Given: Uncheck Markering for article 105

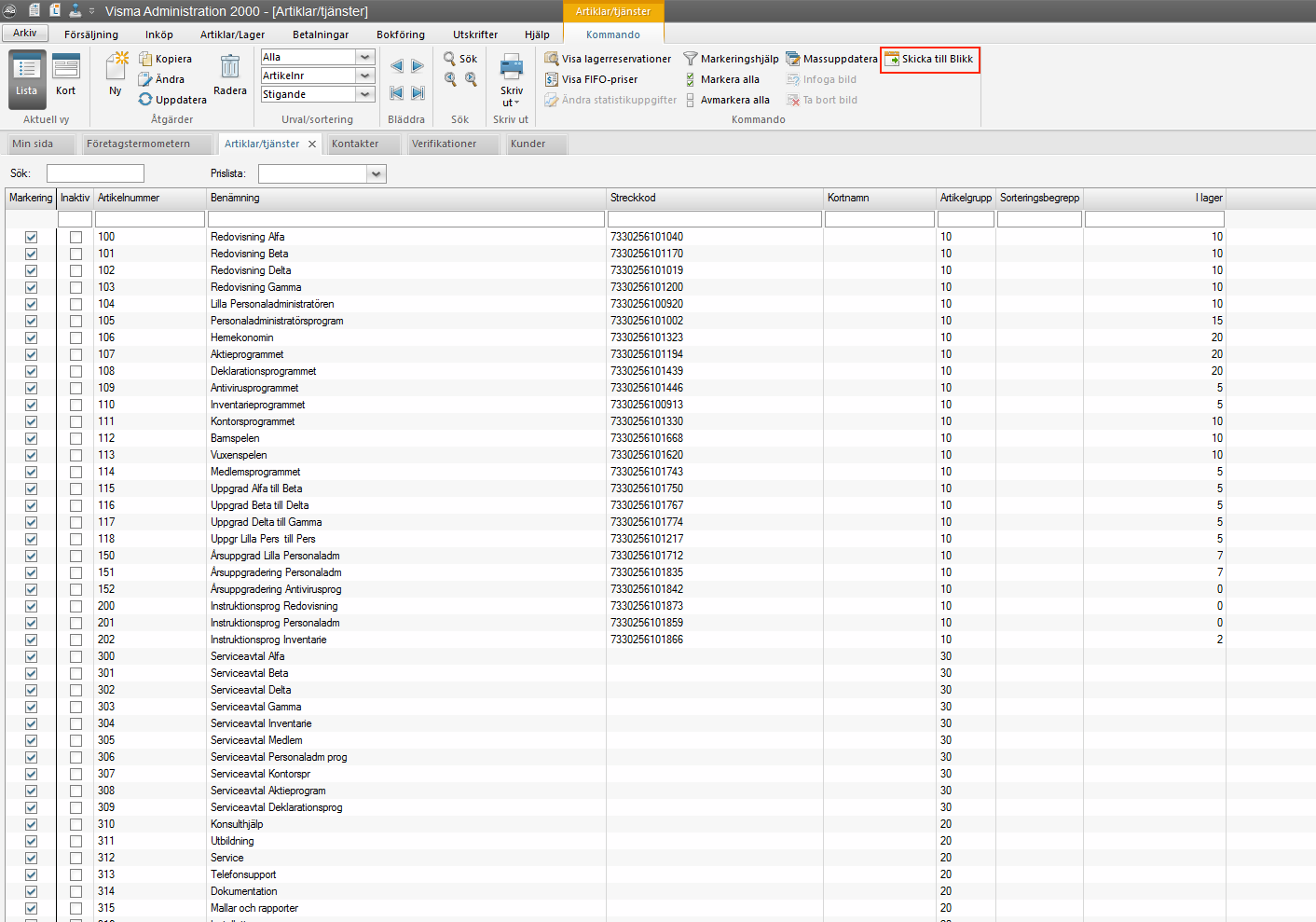Looking at the screenshot, I should [x=31, y=321].
